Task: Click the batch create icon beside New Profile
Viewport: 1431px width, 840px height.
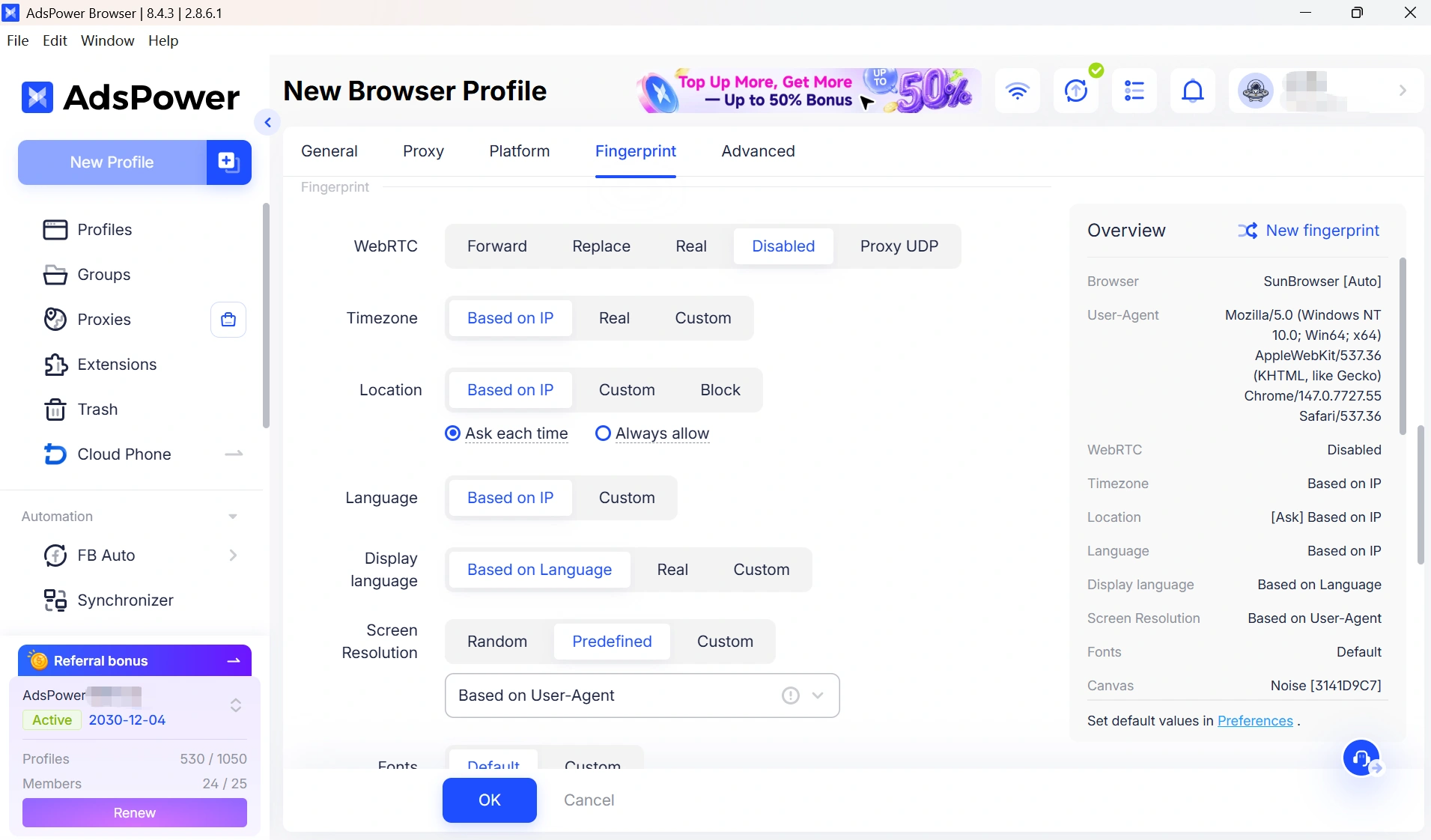Action: [228, 162]
